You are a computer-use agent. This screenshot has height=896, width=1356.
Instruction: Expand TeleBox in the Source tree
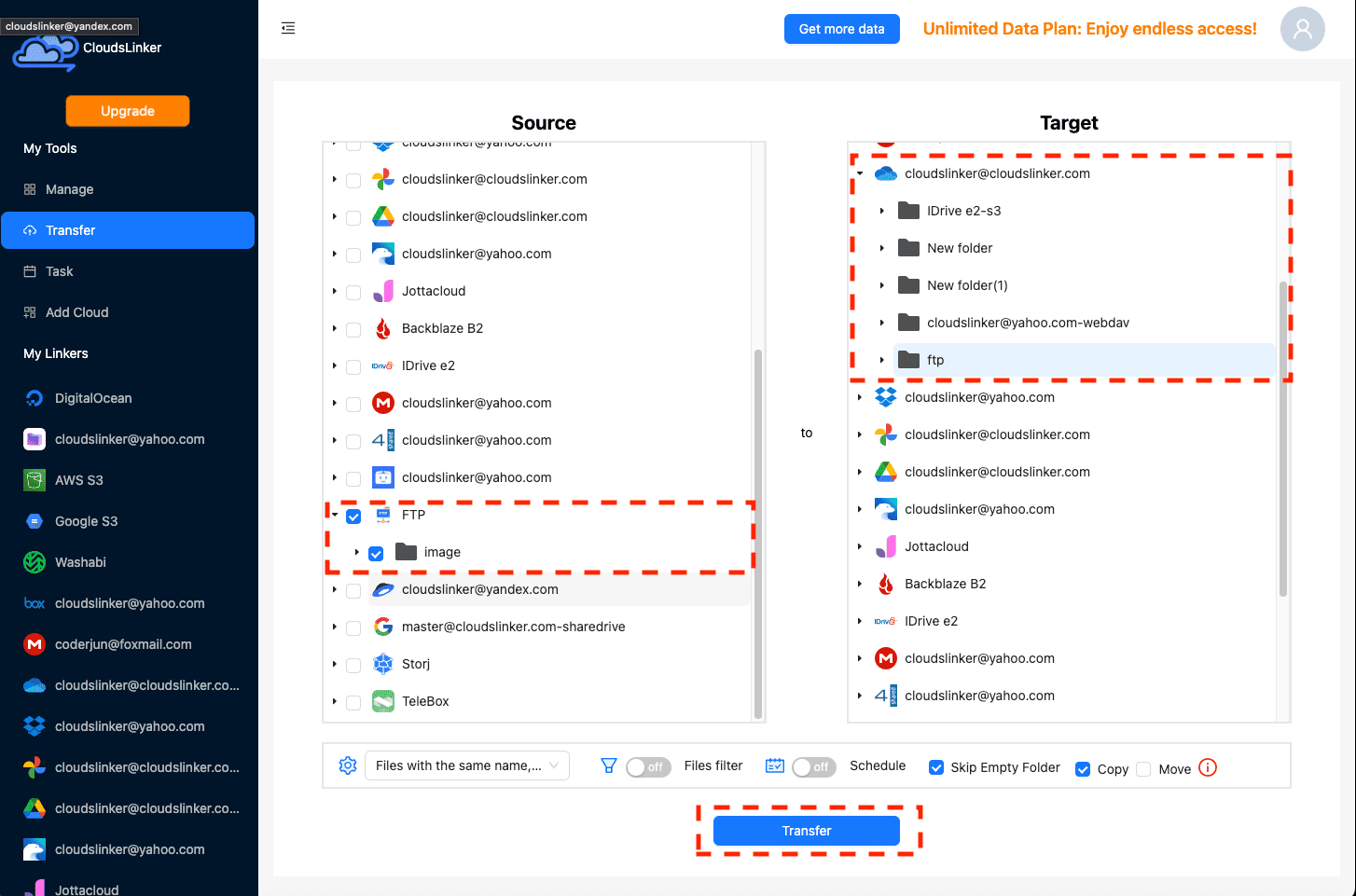(x=335, y=701)
